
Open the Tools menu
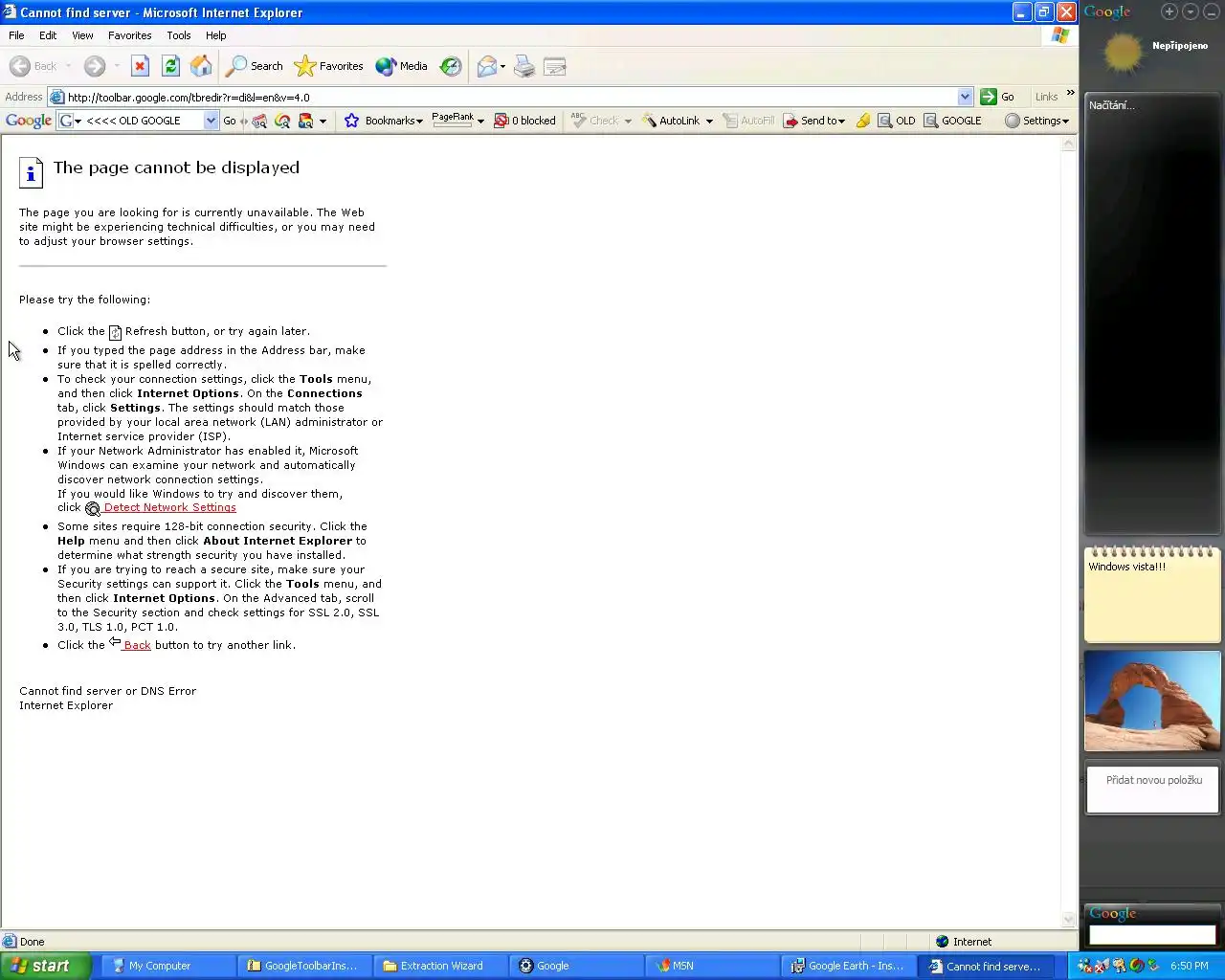tap(179, 35)
